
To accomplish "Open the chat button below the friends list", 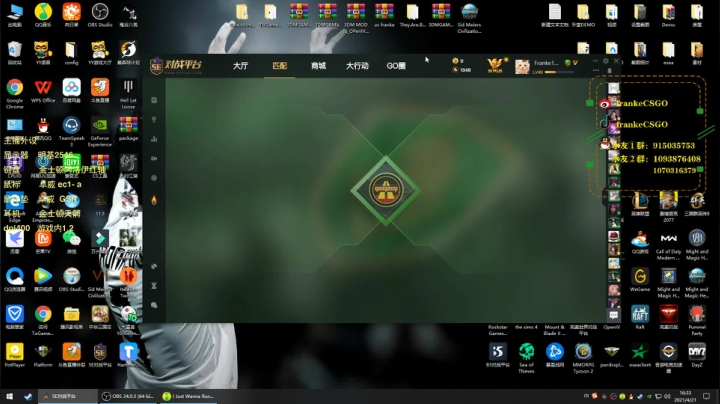I will point(613,315).
